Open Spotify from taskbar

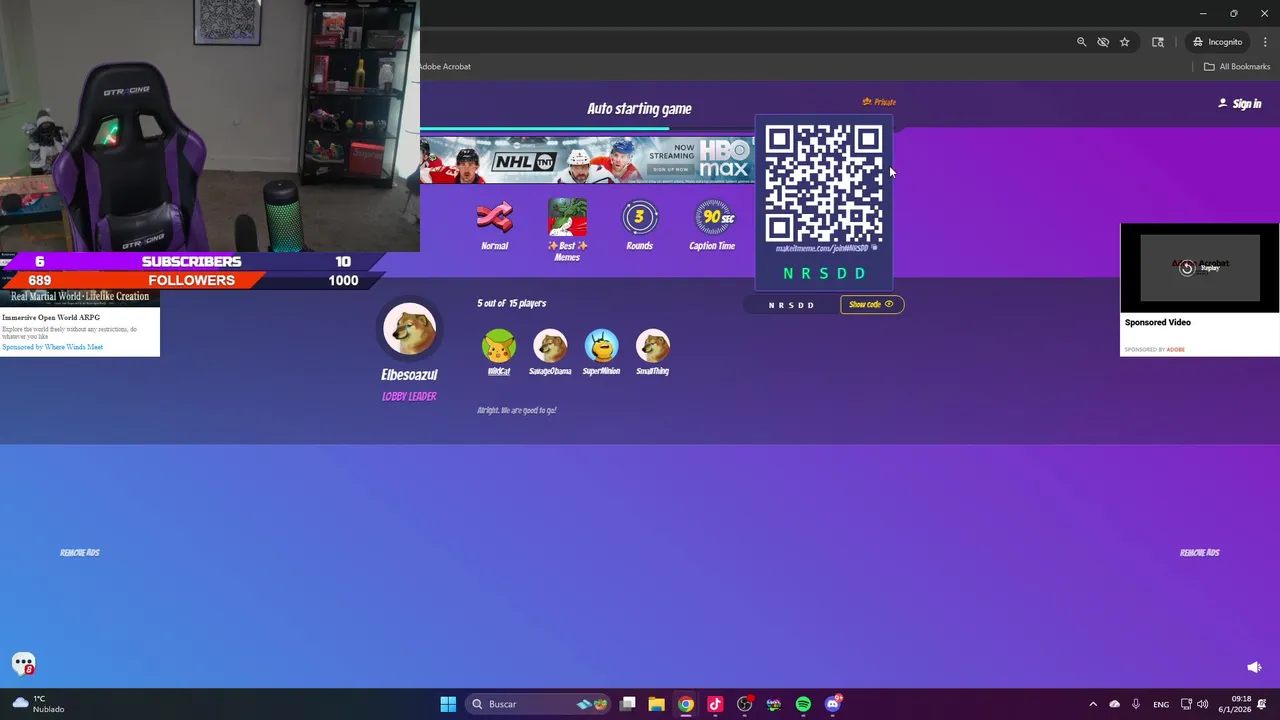coord(803,704)
